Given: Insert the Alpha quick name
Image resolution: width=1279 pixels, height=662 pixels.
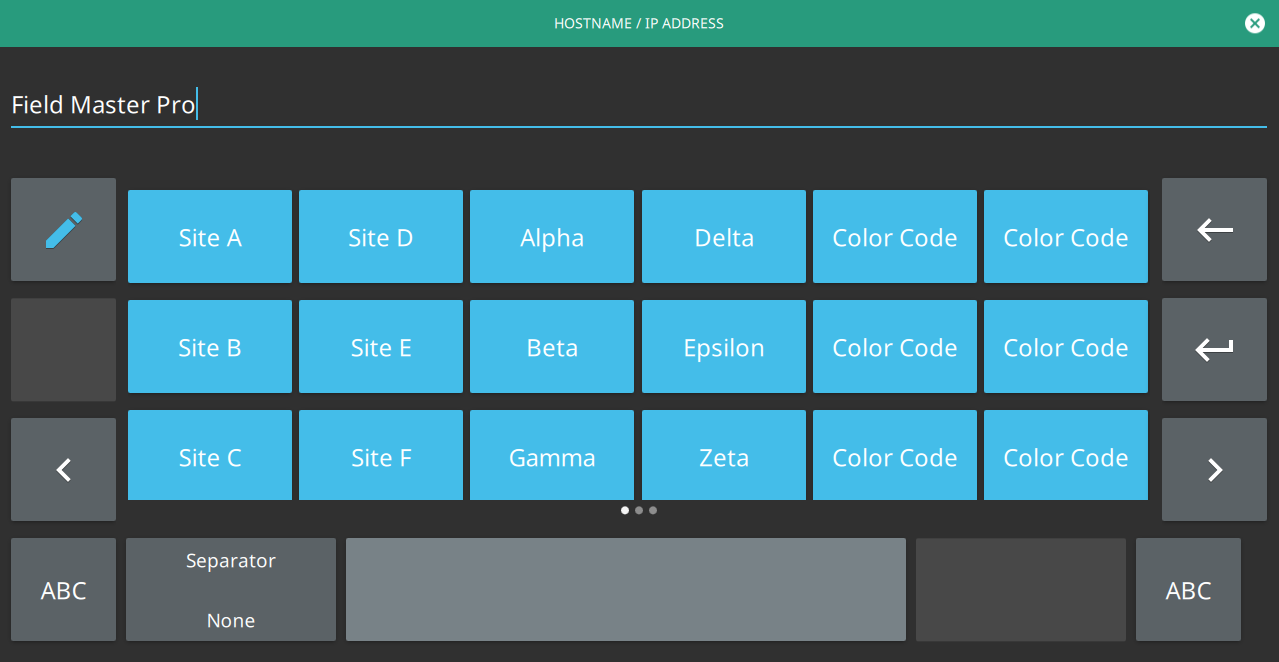Looking at the screenshot, I should coord(552,237).
